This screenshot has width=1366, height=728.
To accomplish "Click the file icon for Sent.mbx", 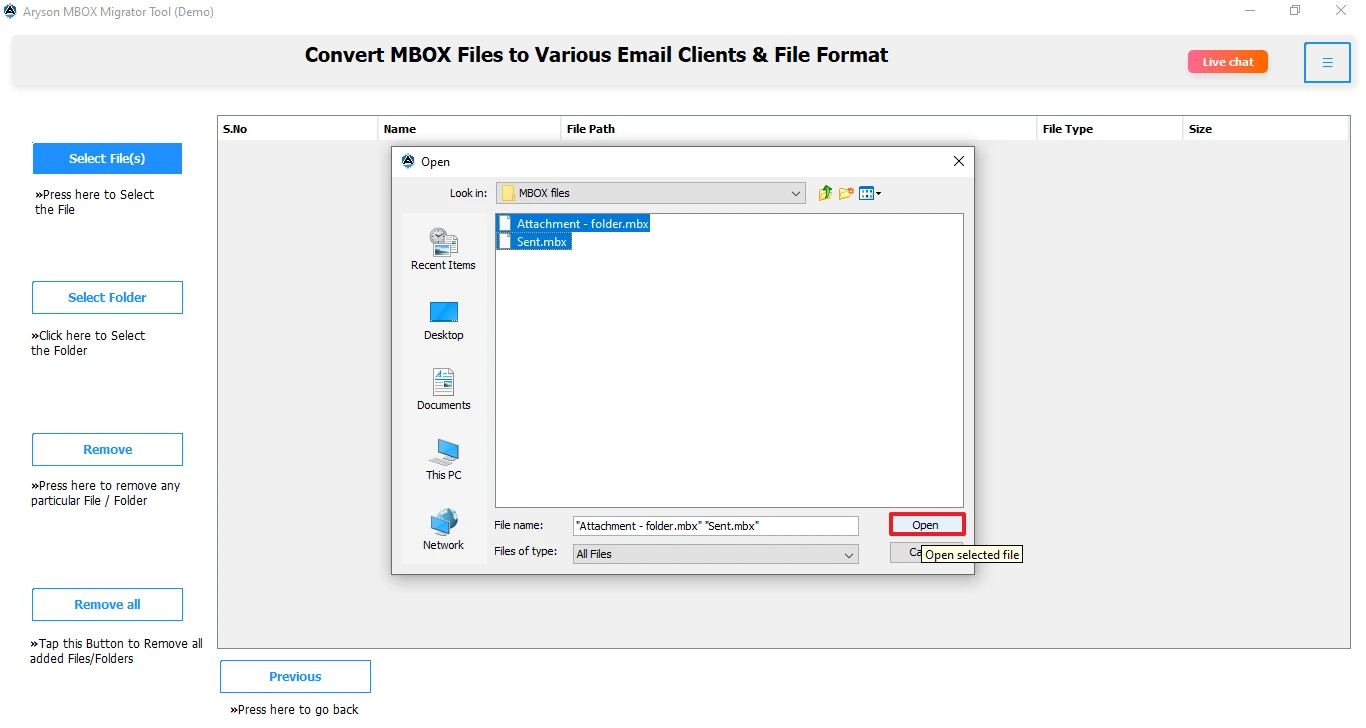I will [505, 242].
